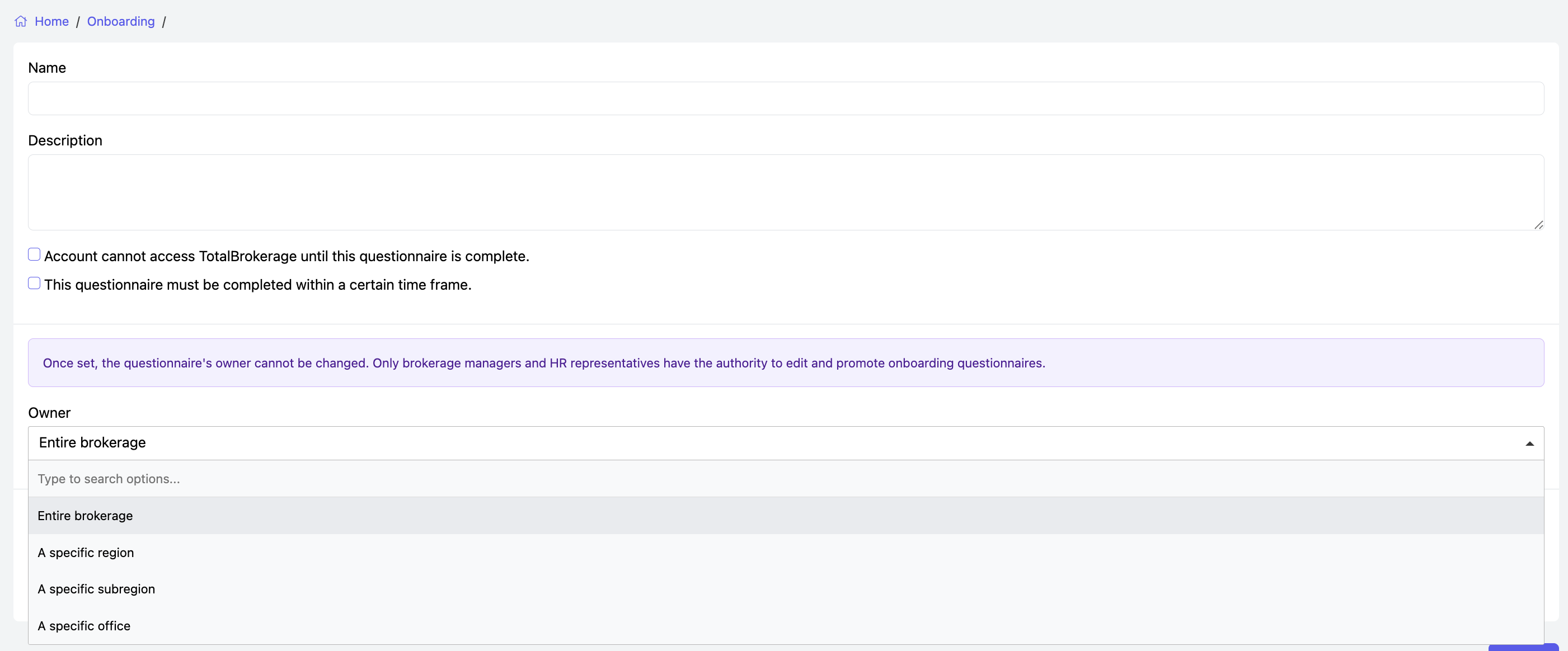Enable the account access restriction checkbox
The height and width of the screenshot is (651, 1568).
[x=34, y=255]
